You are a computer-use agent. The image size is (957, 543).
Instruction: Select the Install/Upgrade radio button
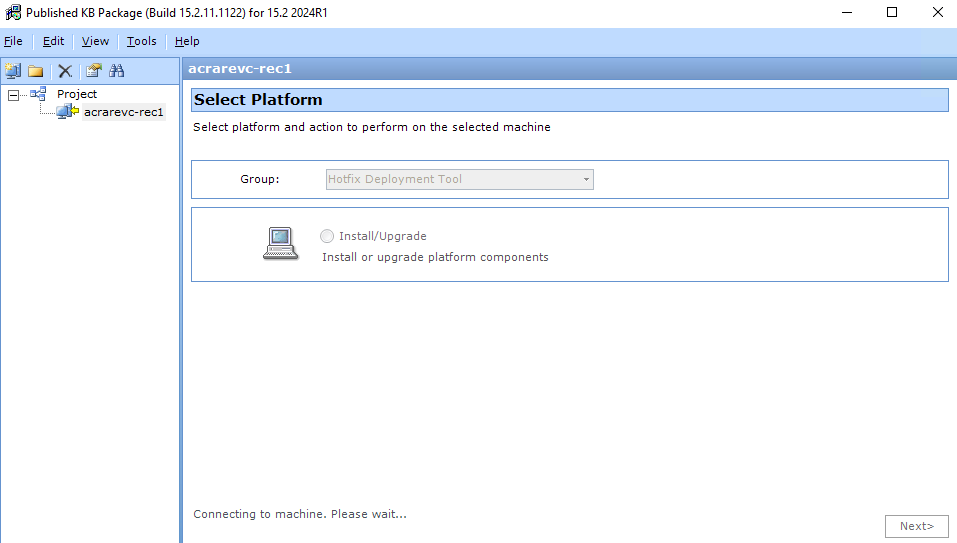point(327,236)
